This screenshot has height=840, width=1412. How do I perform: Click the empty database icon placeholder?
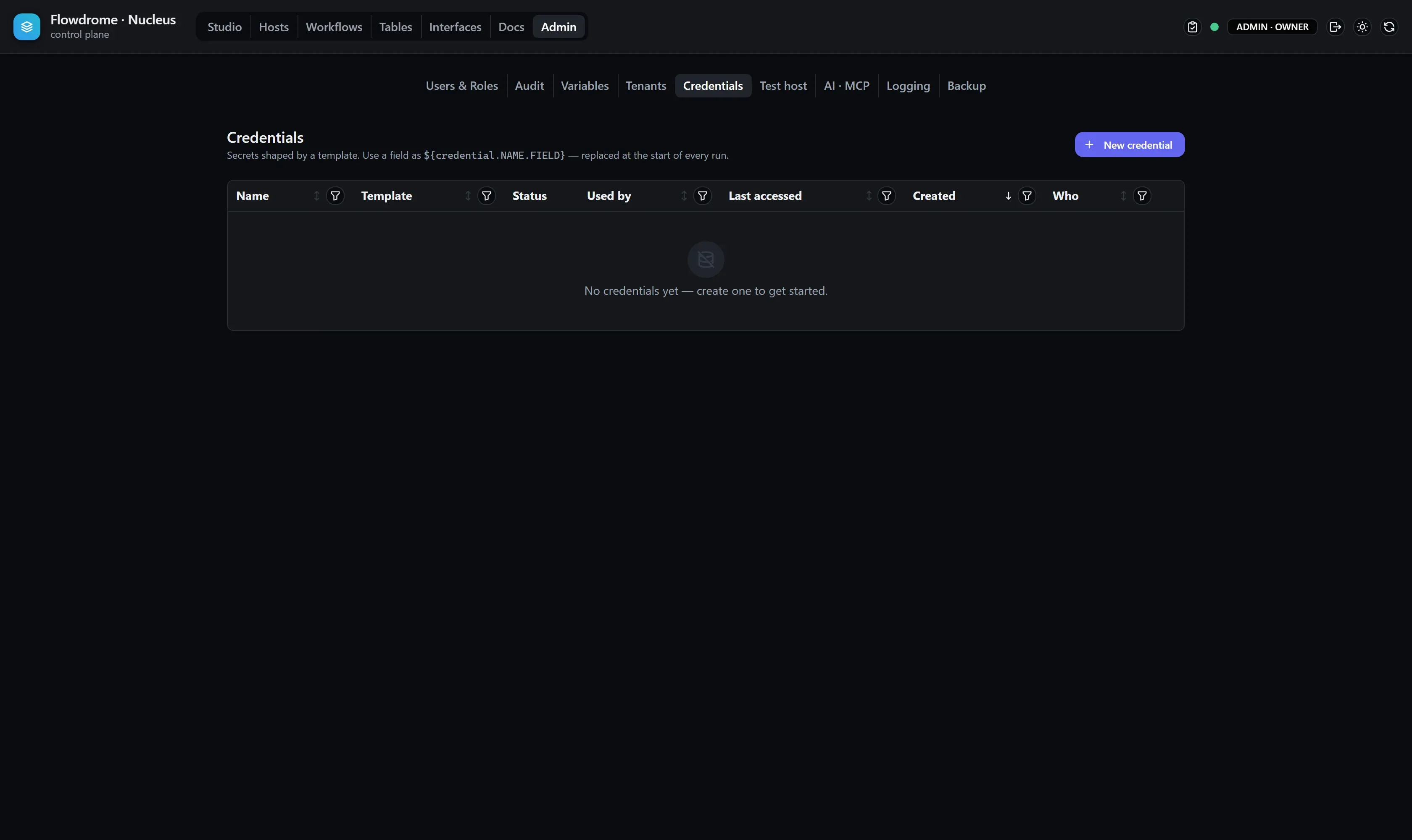click(x=706, y=260)
